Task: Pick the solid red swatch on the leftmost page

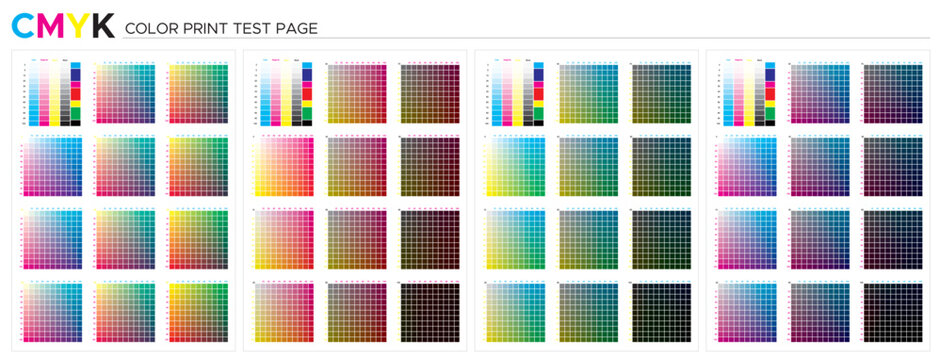Action: pyautogui.click(x=75, y=94)
